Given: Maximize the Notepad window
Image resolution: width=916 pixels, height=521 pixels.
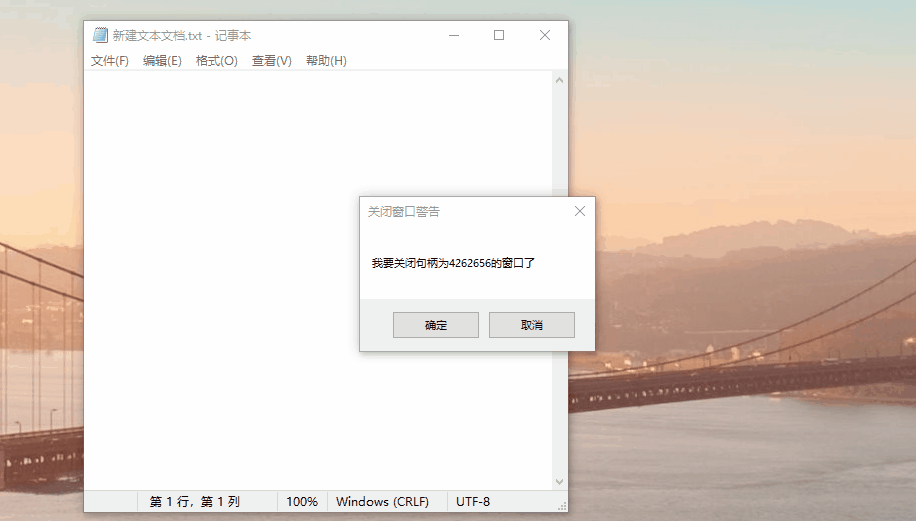Looking at the screenshot, I should tap(499, 35).
